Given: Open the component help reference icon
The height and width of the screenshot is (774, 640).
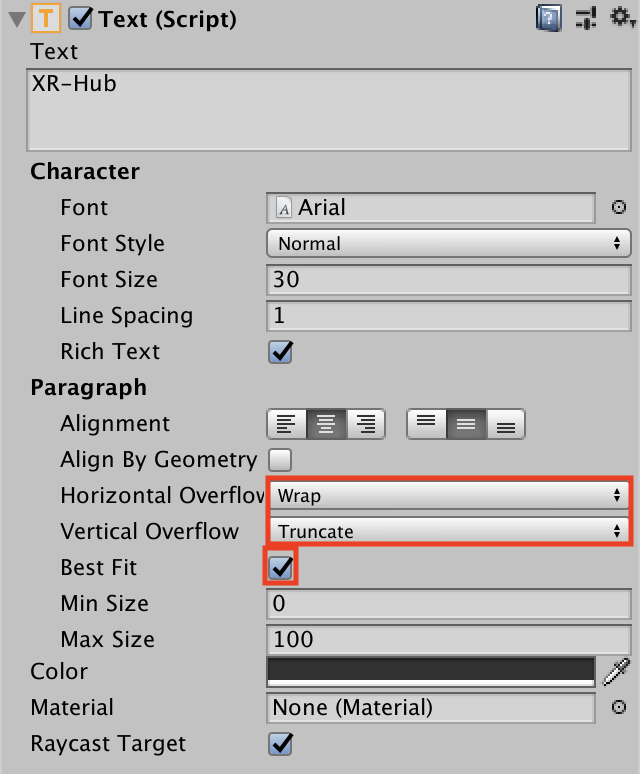Looking at the screenshot, I should point(549,18).
